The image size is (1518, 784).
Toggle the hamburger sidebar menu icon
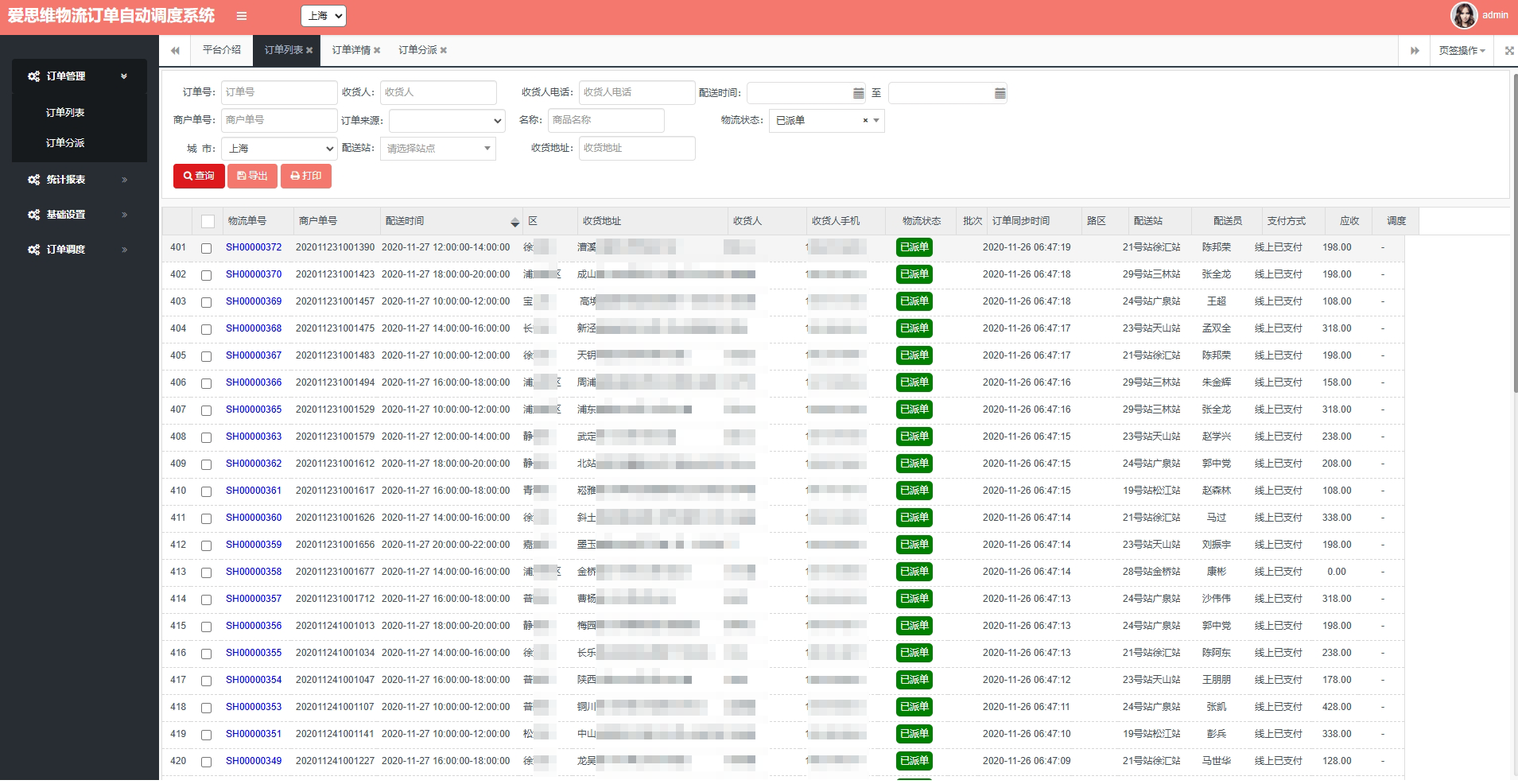tap(242, 16)
